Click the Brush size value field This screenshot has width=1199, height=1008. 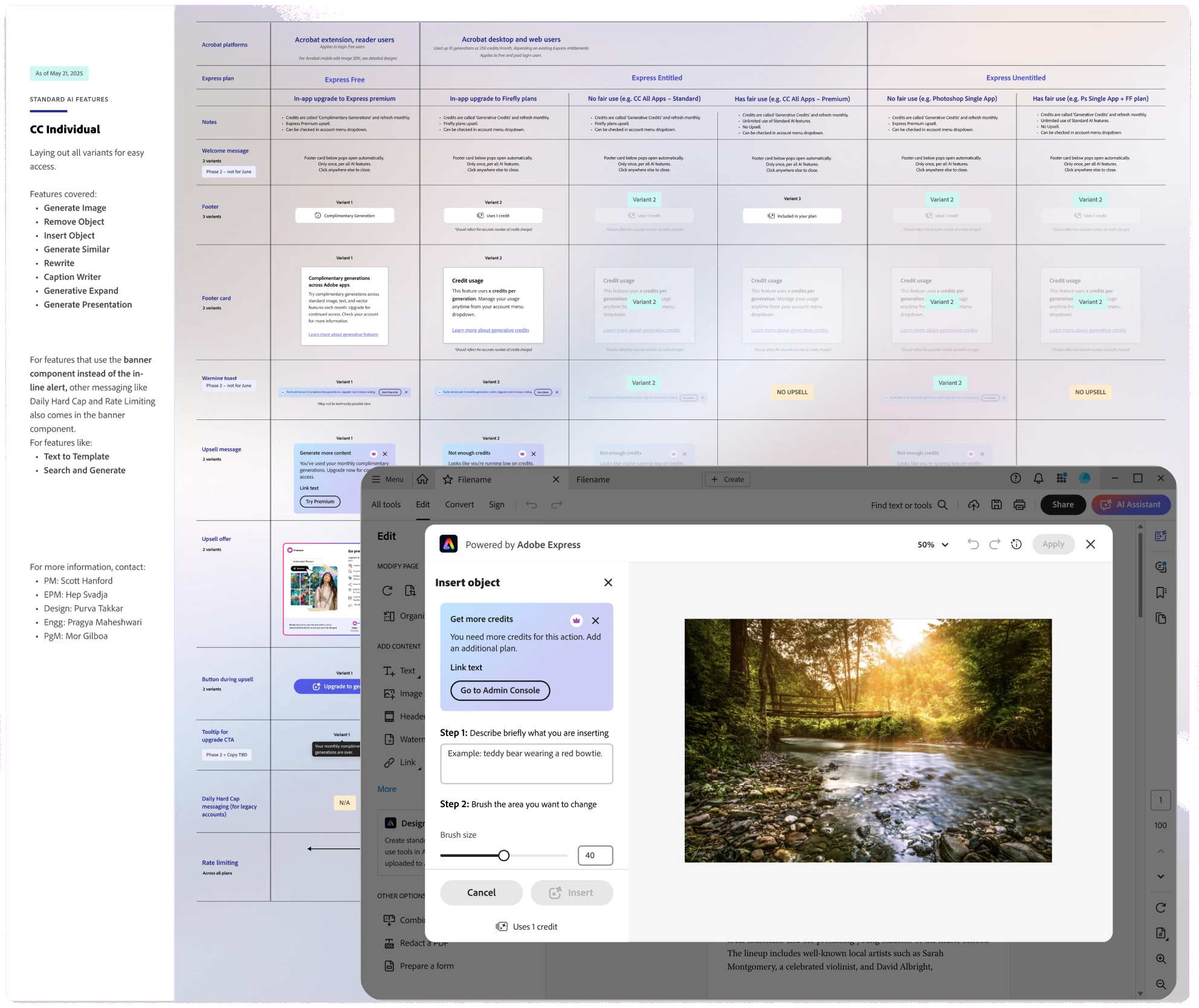595,855
